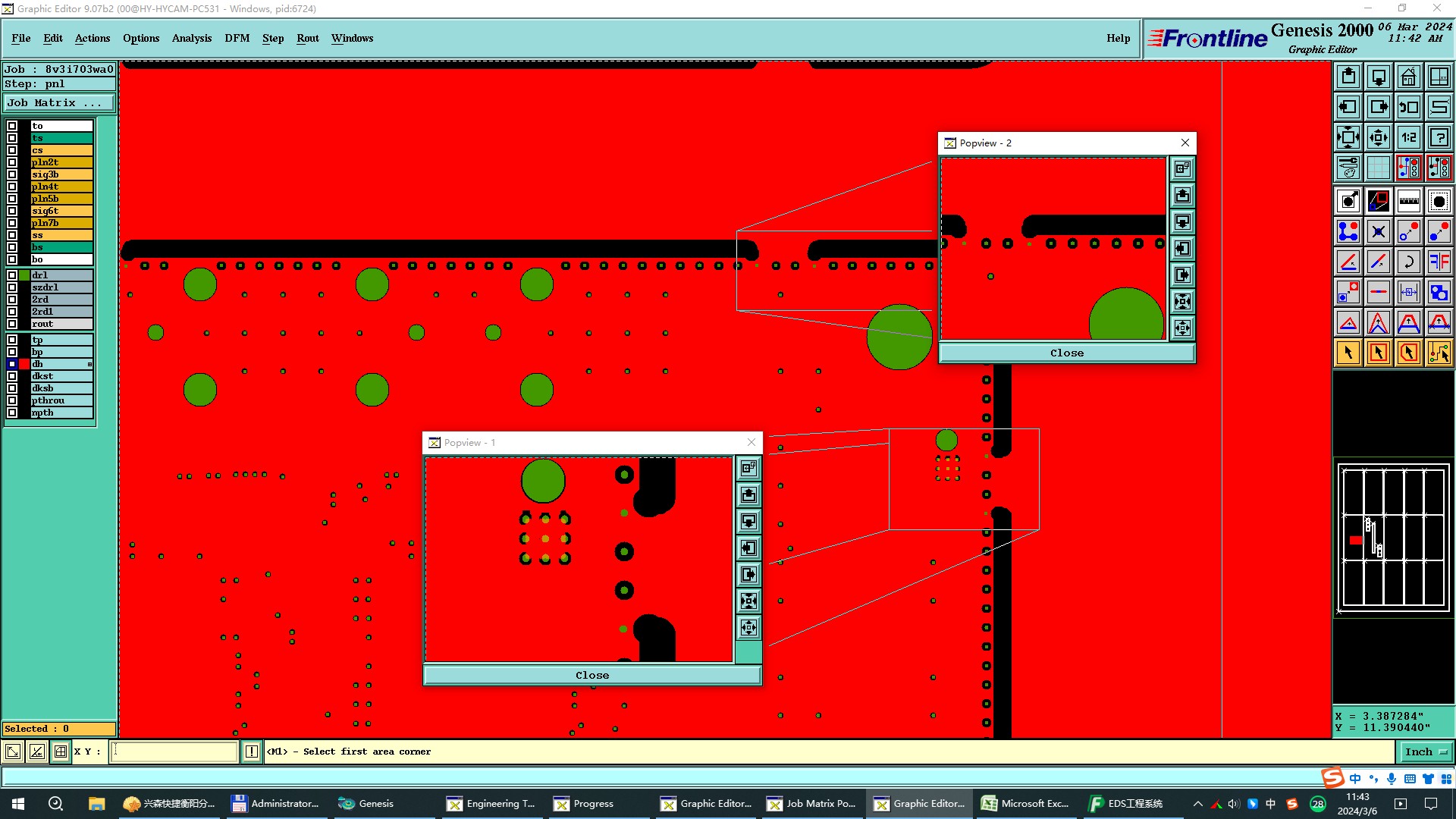
Task: Select the ruler measure tool
Action: pyautogui.click(x=1408, y=201)
